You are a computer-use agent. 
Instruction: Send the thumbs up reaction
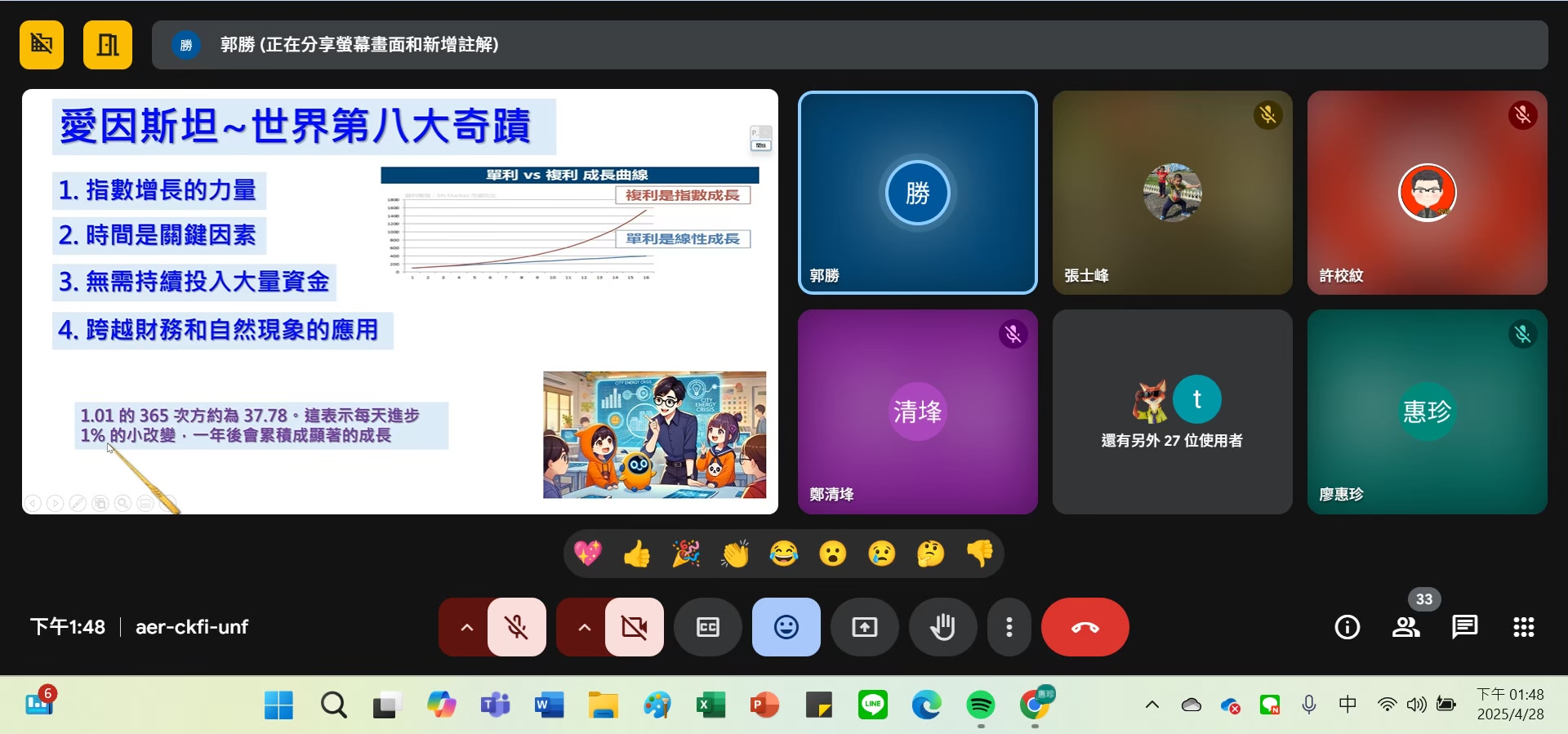(x=637, y=554)
